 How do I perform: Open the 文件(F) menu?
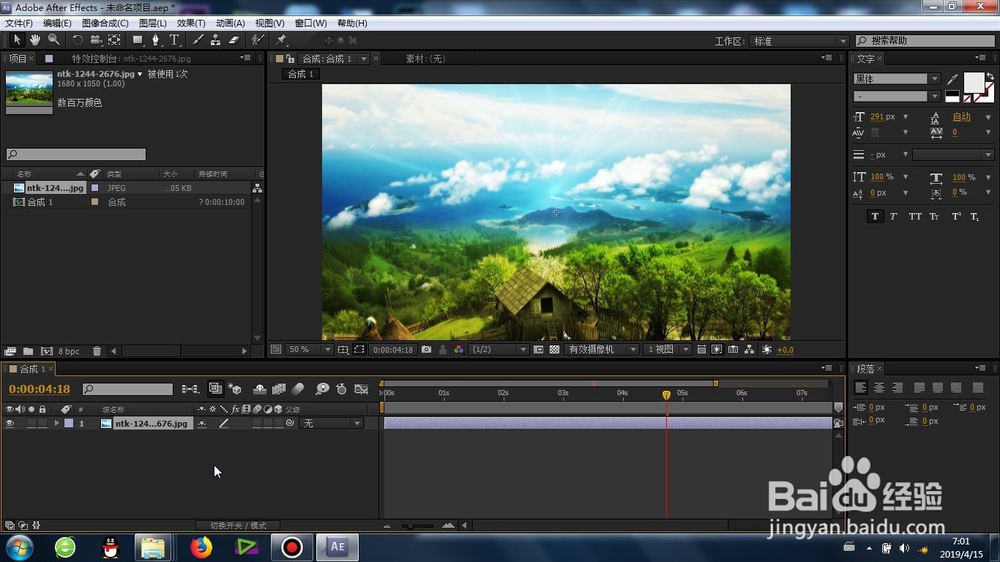[x=18, y=23]
